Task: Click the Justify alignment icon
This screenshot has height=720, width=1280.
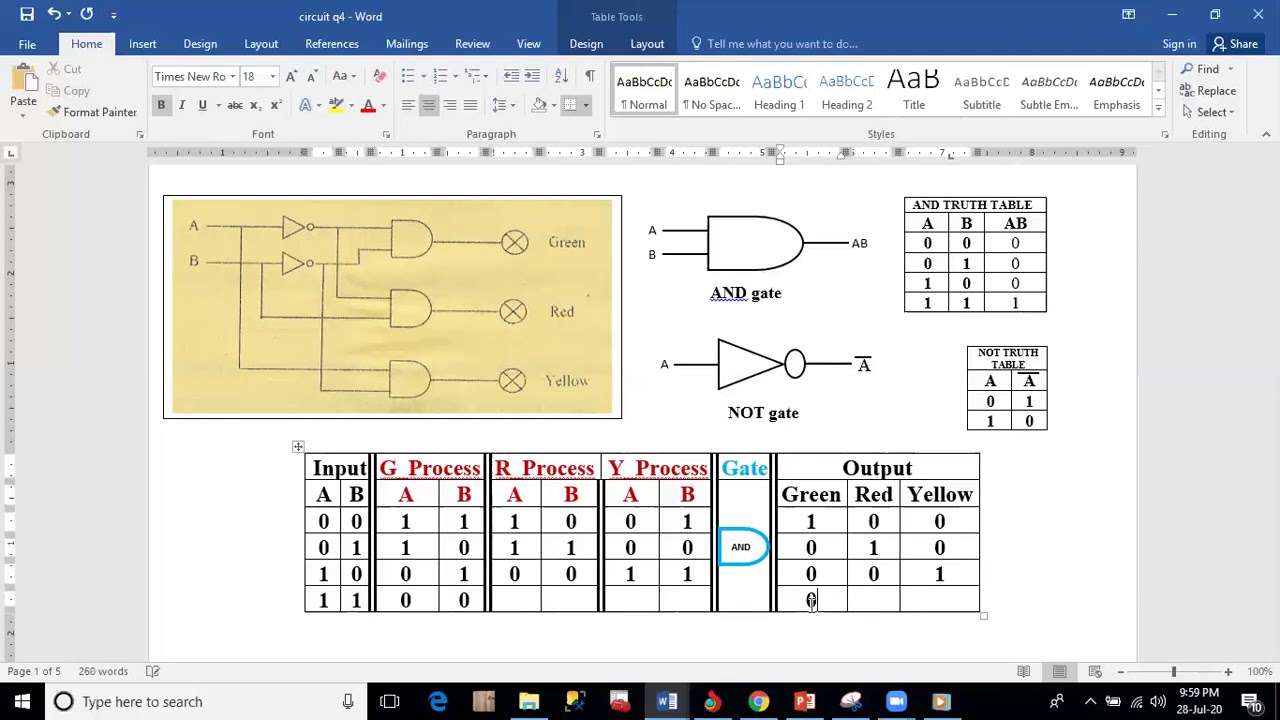Action: pyautogui.click(x=470, y=105)
